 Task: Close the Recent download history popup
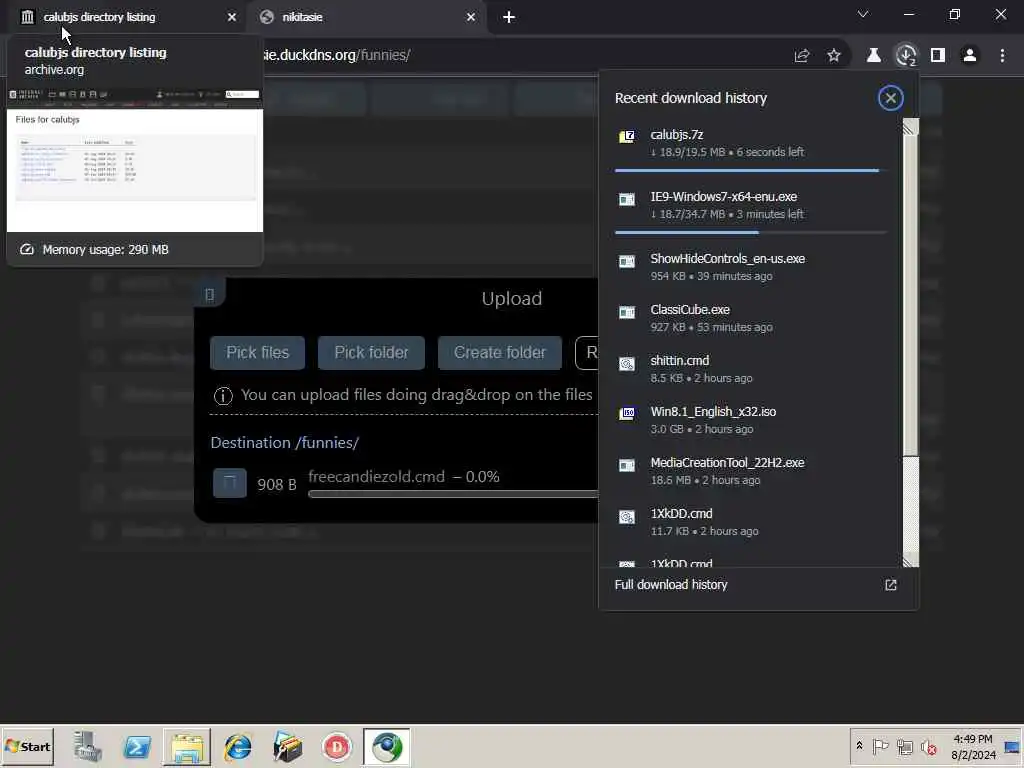pos(890,98)
